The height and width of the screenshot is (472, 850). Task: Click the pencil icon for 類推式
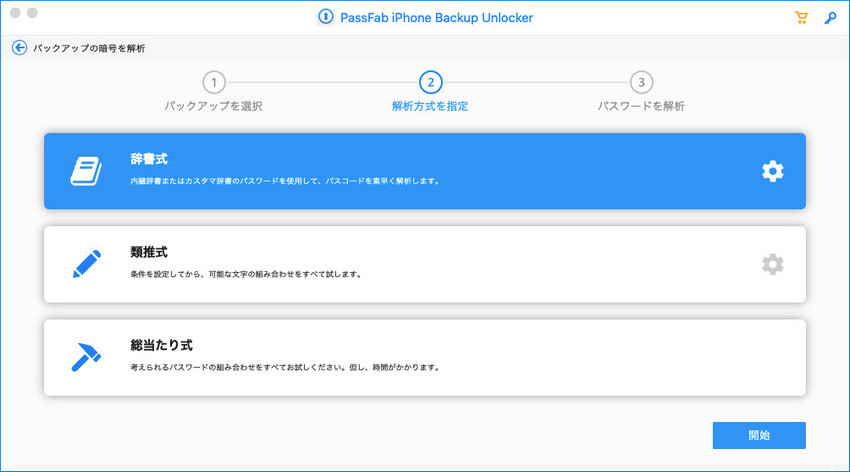point(86,264)
